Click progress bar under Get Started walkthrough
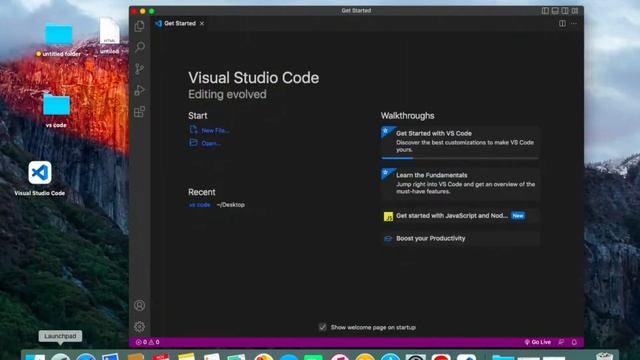Image resolution: width=640 pixels, height=360 pixels. coord(460,158)
